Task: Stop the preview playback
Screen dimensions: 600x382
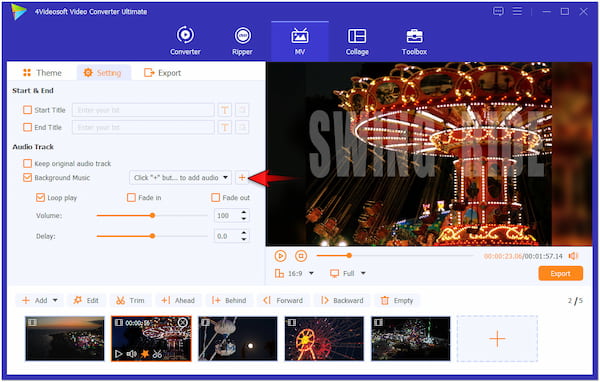Action: pyautogui.click(x=301, y=256)
